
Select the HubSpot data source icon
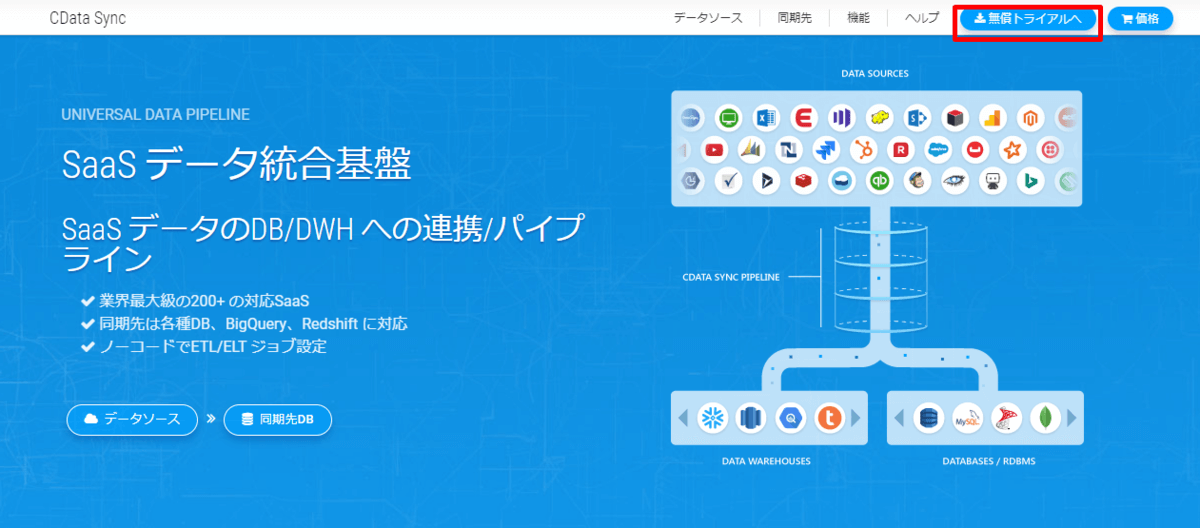coord(864,150)
